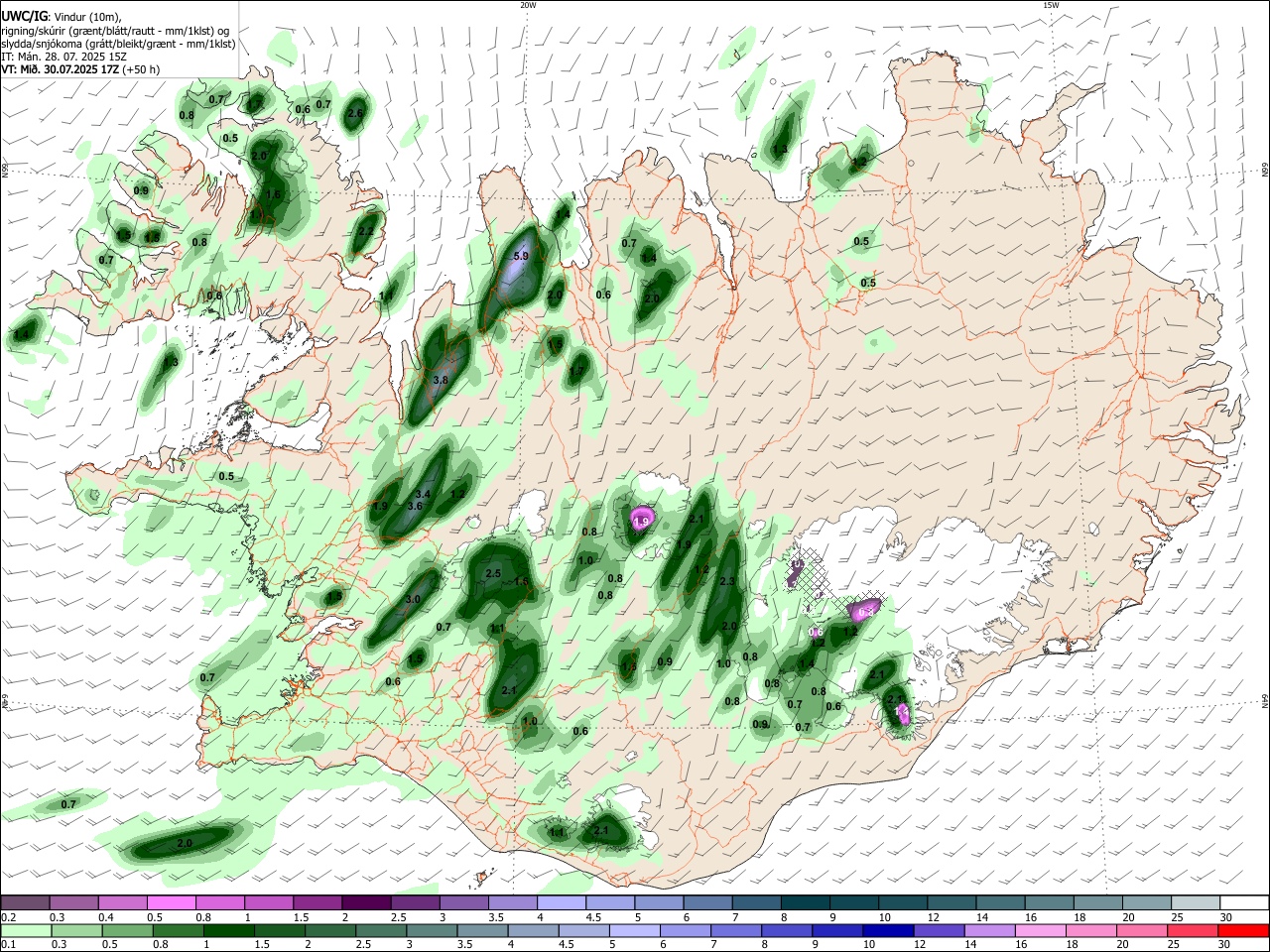Image resolution: width=1270 pixels, height=952 pixels.
Task: Select the bright pink 0.5 swatch in top legend row
Action: (x=171, y=902)
